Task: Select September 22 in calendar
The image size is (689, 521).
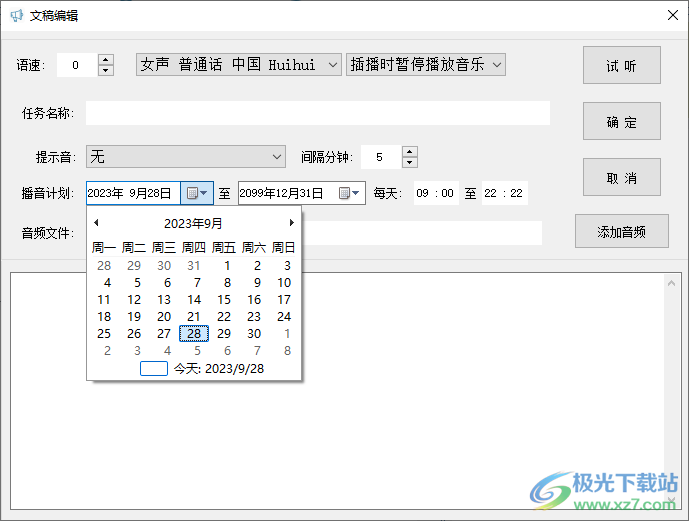Action: tap(224, 317)
